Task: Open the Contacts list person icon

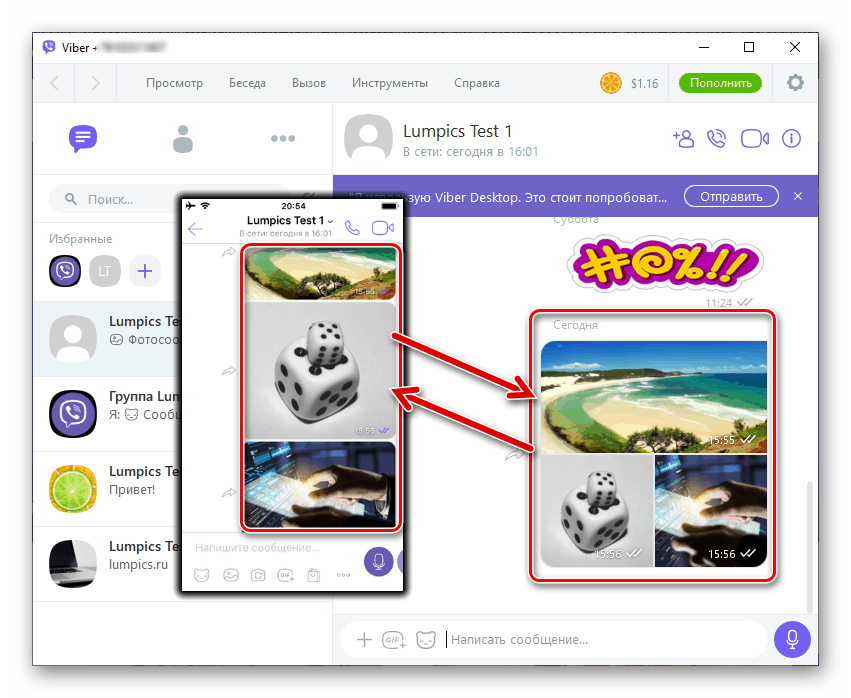Action: 183,138
